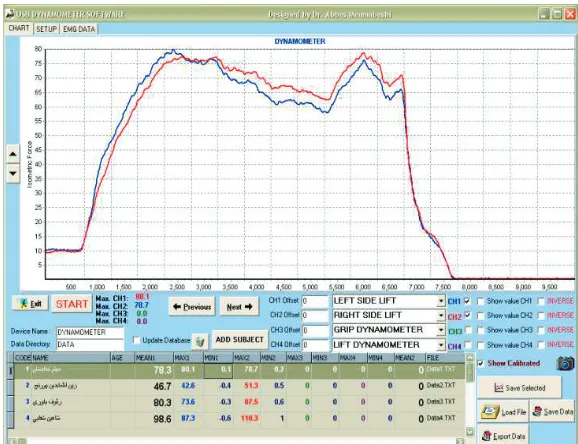578x444 pixels.
Task: Click the MEAN1 column header
Action: click(154, 358)
